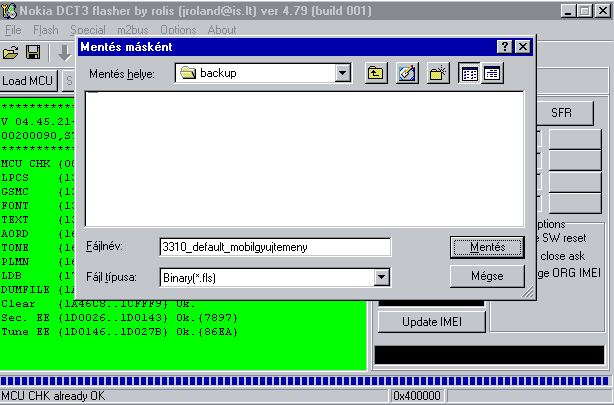Screen dimensions: 614x405
Task: Click the Sec. EE log line
Action: [119, 318]
